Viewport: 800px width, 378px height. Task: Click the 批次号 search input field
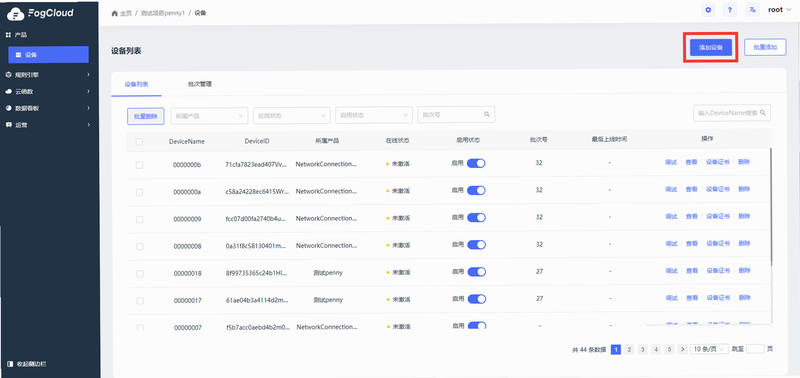(x=456, y=115)
